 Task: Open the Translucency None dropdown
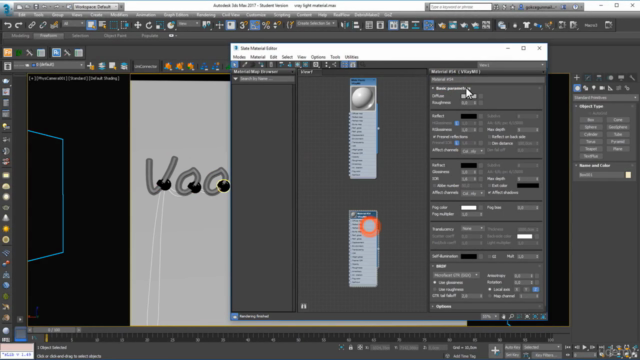point(473,229)
